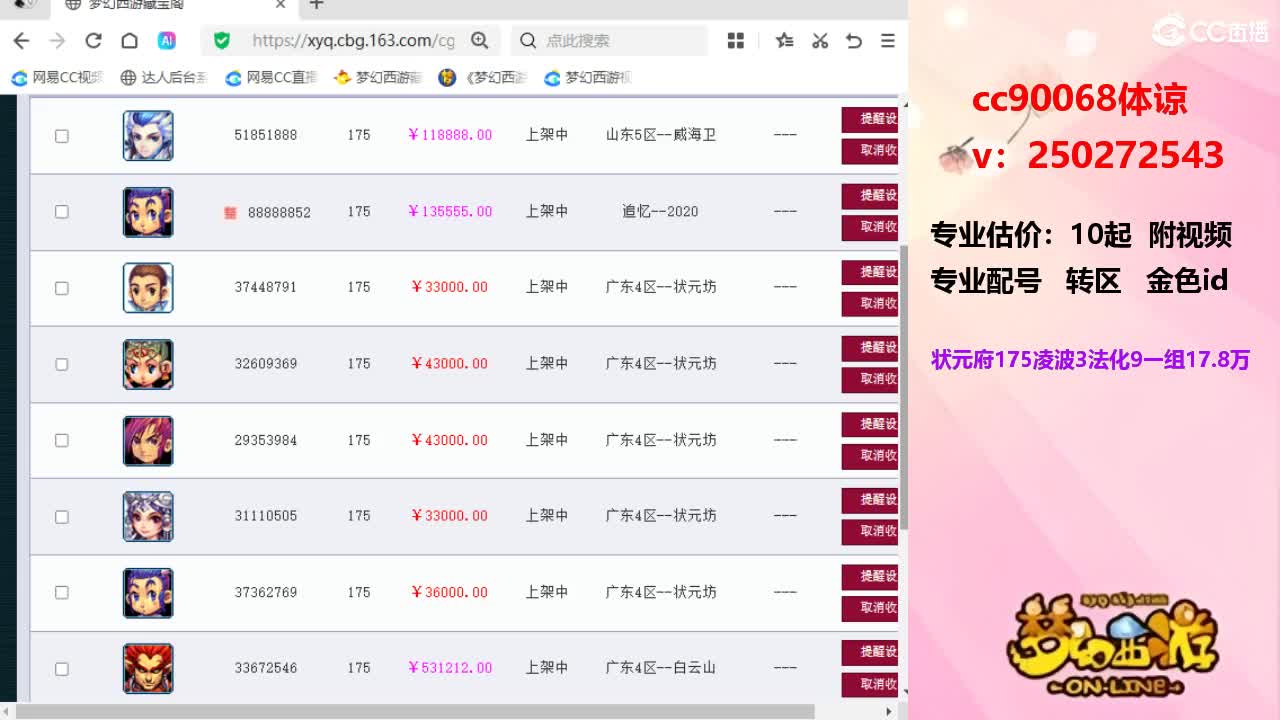Click server name 山东5区--威海卫
Screen dimensions: 1280x720
(x=661, y=135)
